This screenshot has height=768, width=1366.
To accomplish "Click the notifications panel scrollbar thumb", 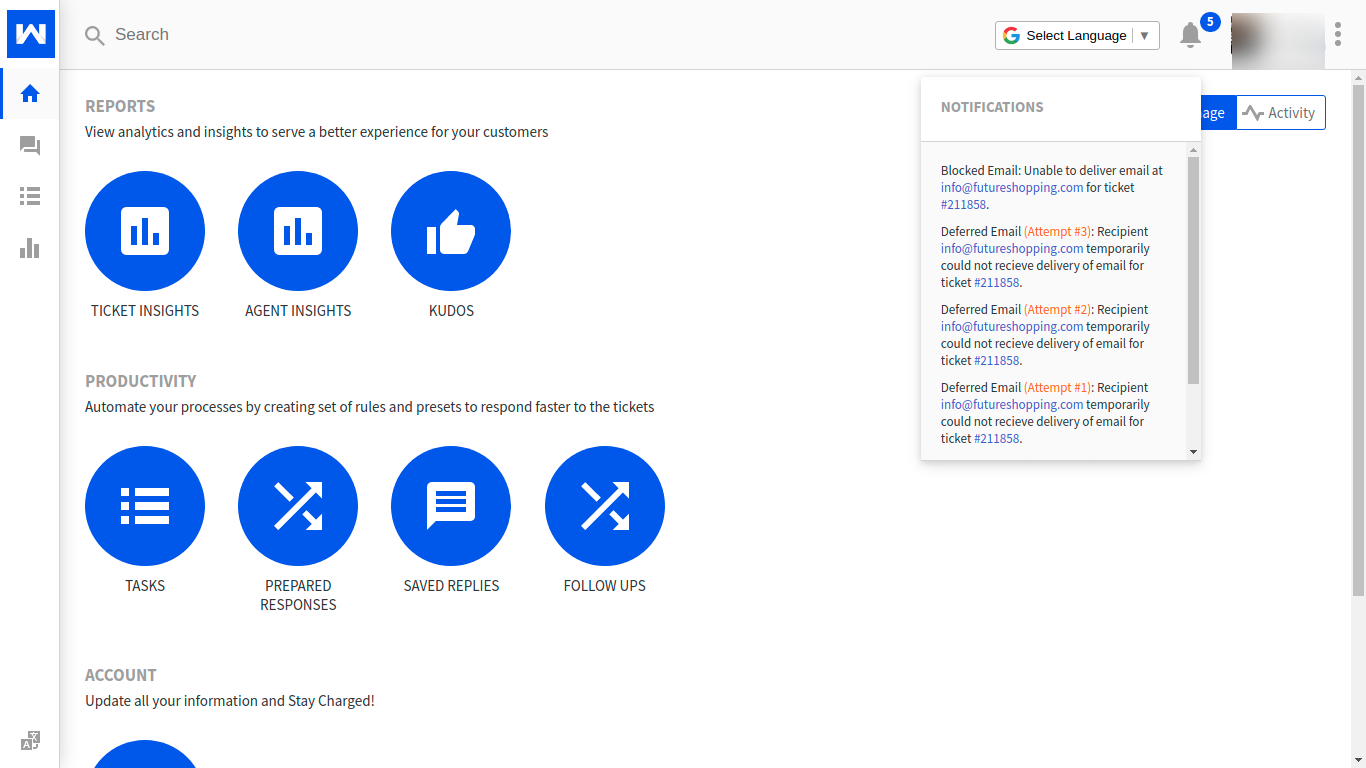I will (x=1193, y=270).
